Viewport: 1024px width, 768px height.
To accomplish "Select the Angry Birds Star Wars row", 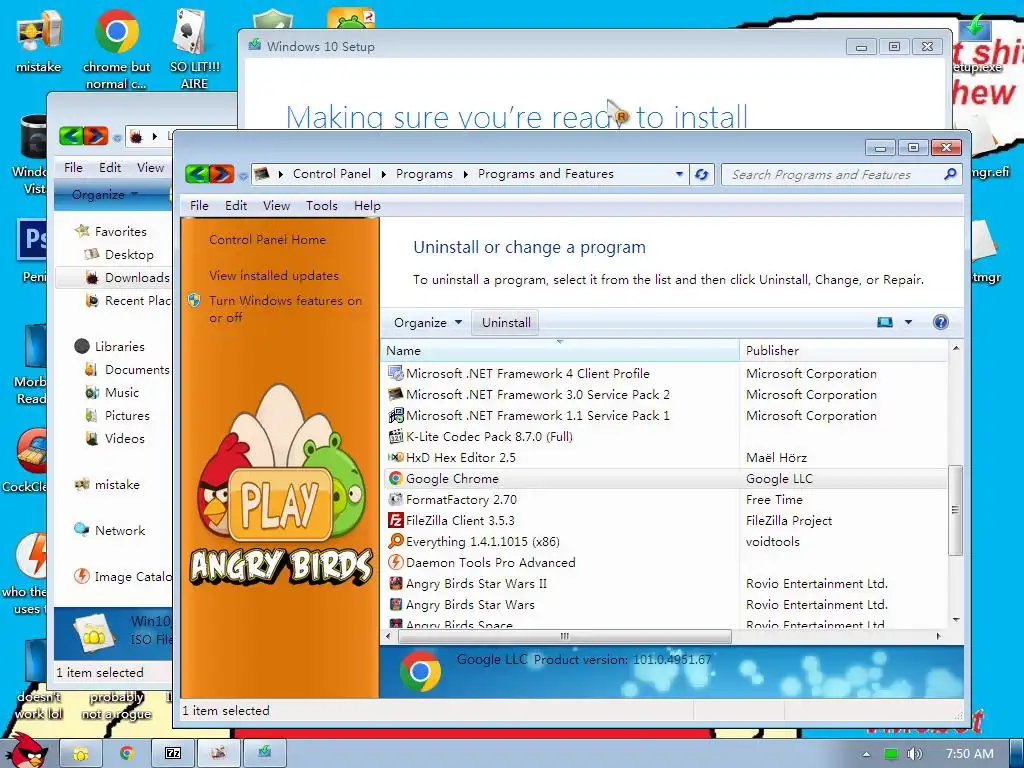I will pos(666,605).
